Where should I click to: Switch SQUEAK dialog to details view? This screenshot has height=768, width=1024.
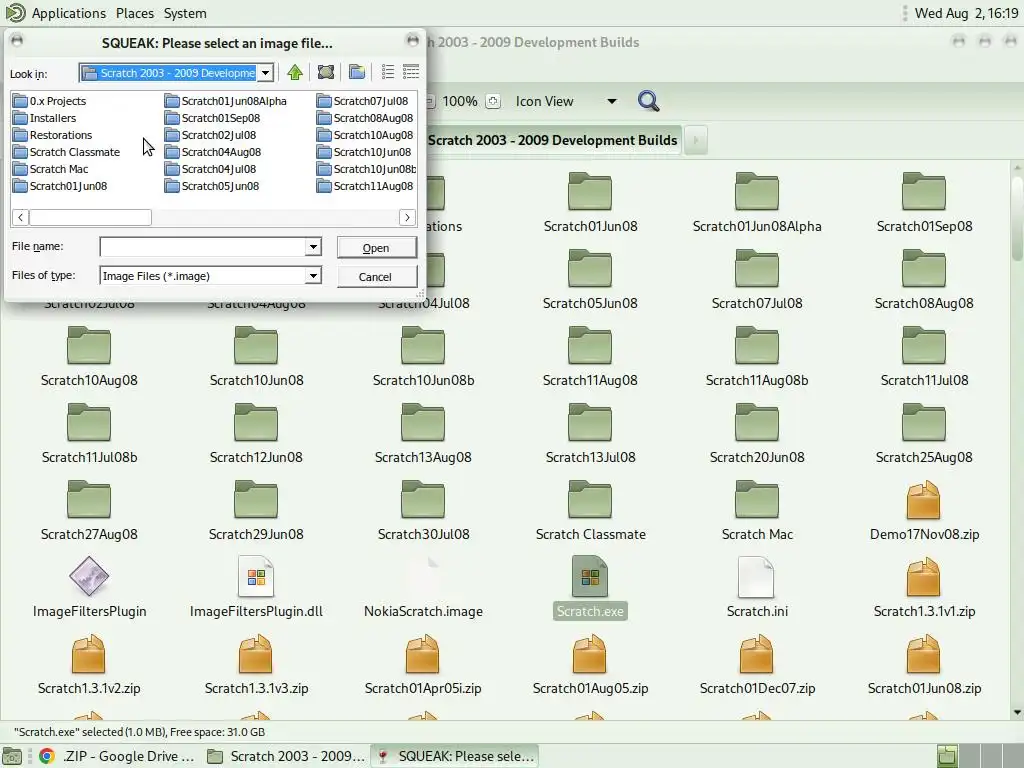point(411,72)
